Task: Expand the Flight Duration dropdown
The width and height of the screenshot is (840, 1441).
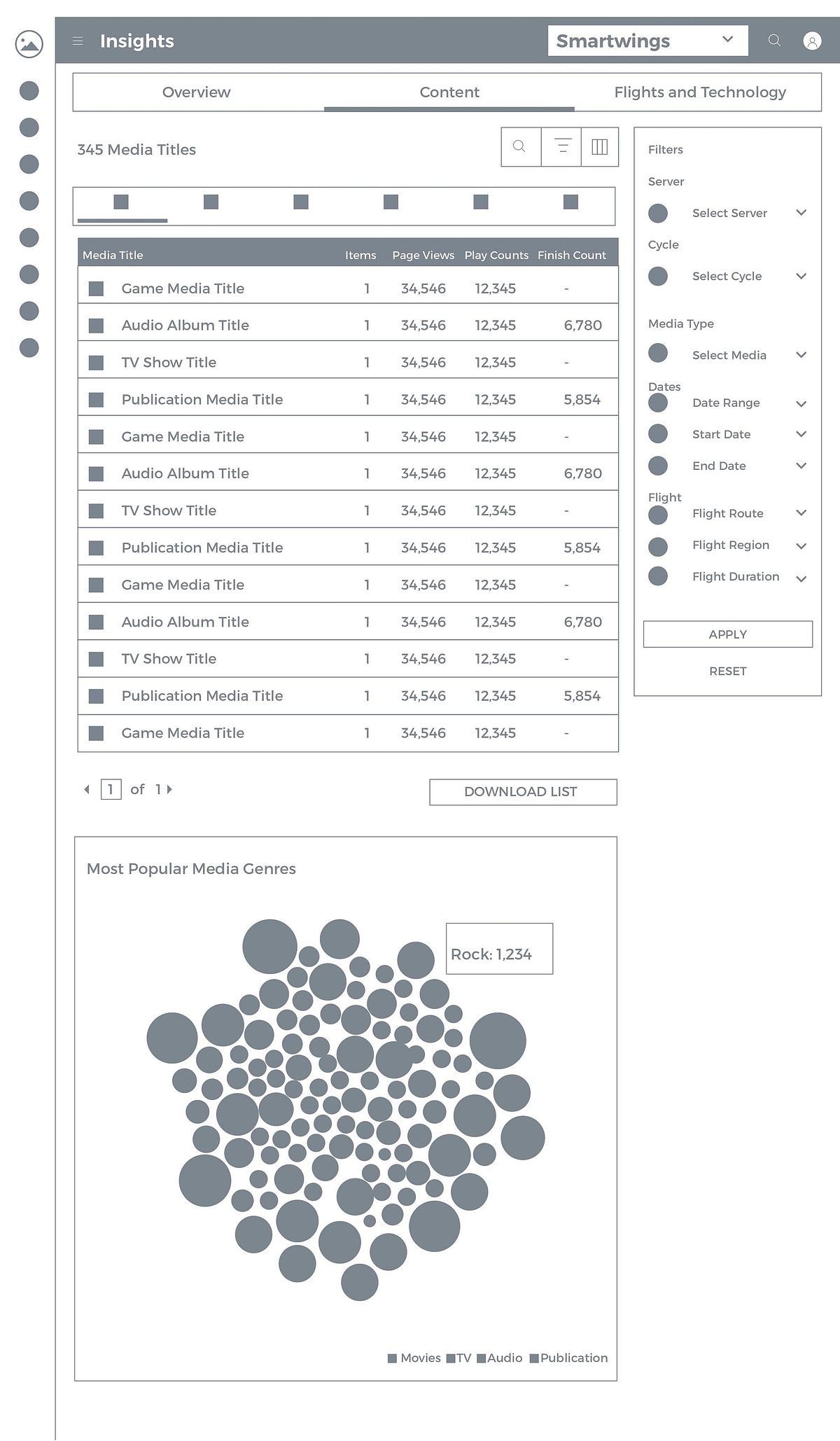Action: (x=801, y=578)
